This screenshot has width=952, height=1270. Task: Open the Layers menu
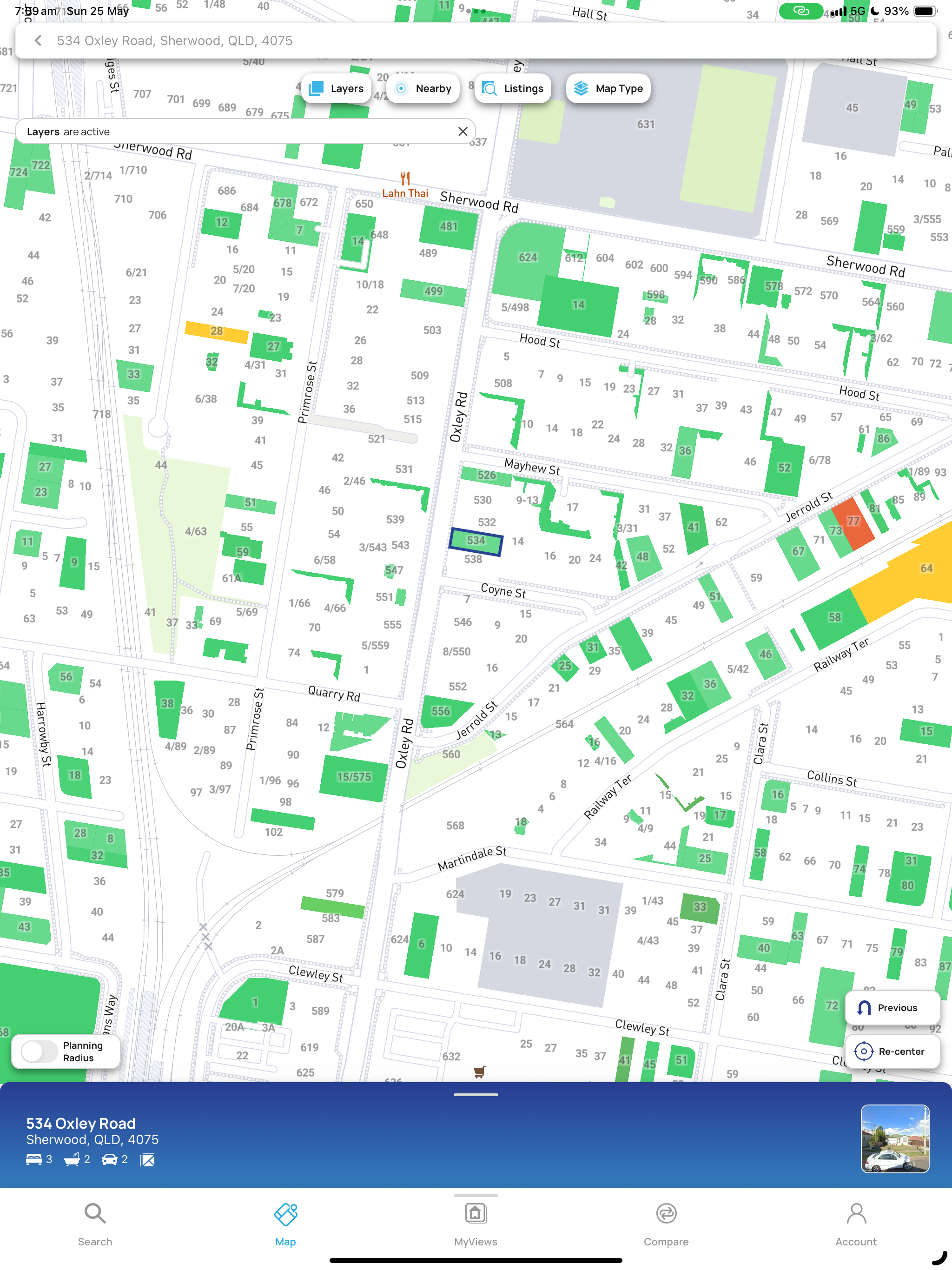point(336,88)
